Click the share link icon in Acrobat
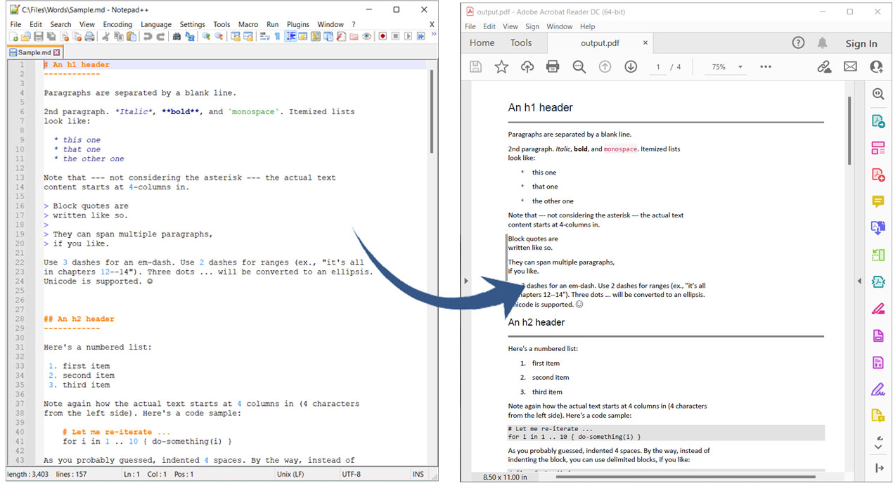Screen dimensions: 894x488 point(824,67)
